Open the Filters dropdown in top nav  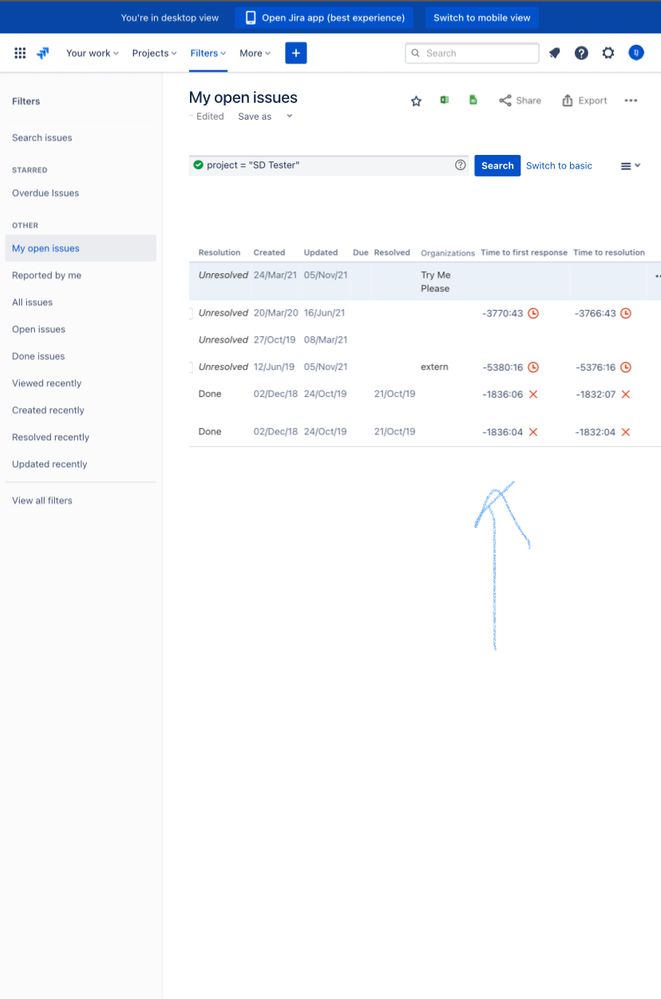tap(208, 53)
